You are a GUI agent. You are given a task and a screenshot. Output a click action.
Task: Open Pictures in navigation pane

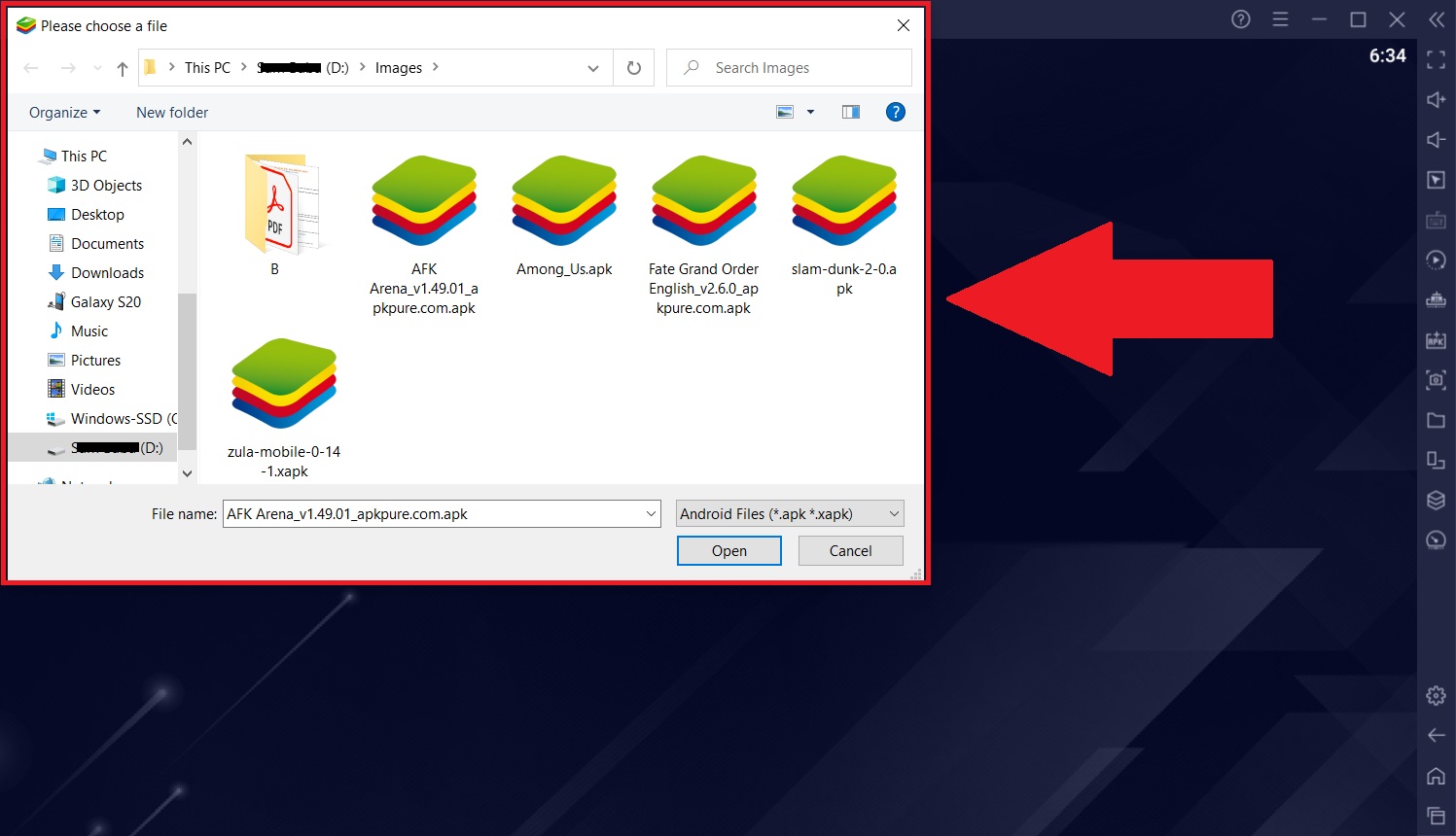coord(95,361)
